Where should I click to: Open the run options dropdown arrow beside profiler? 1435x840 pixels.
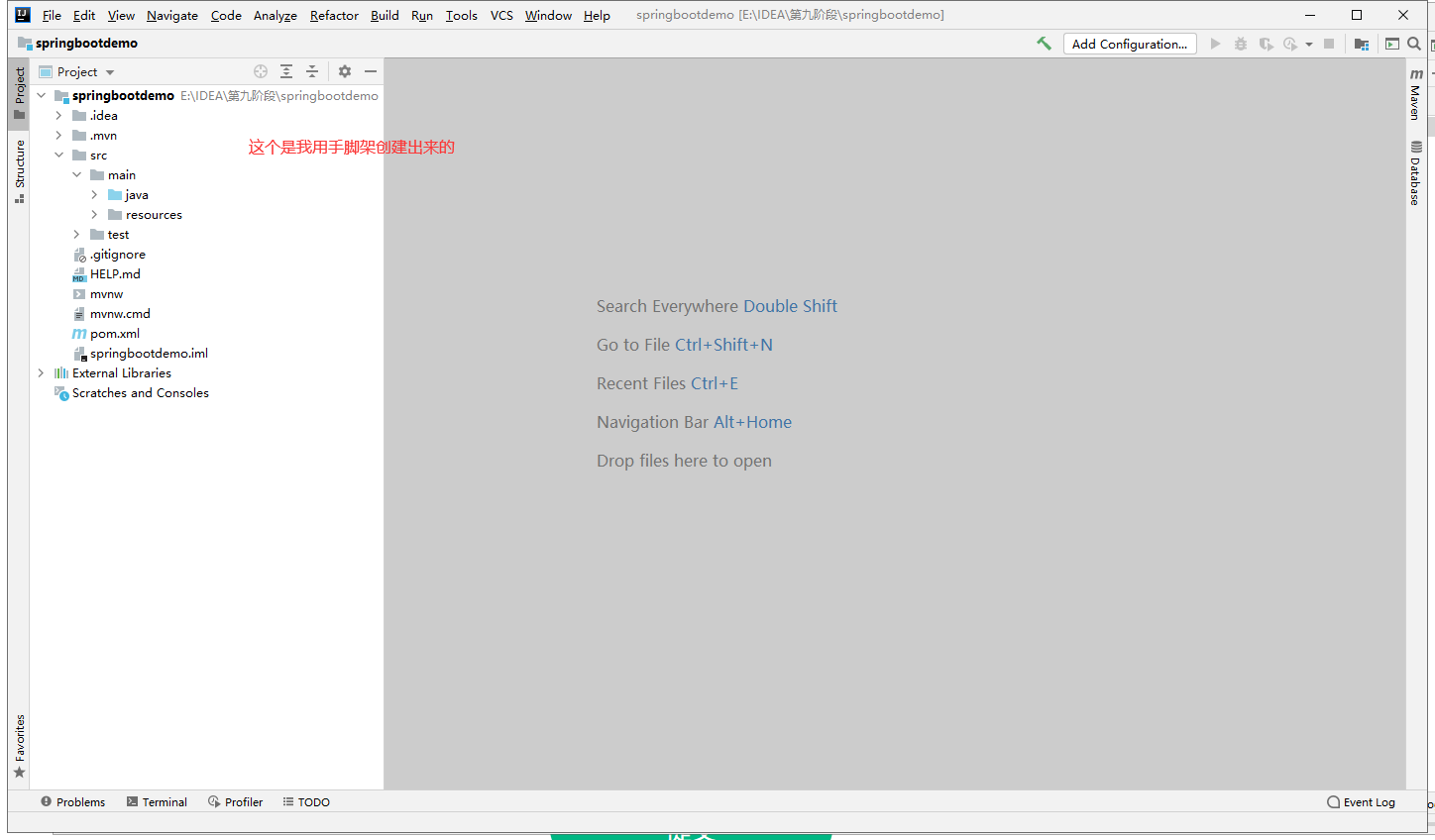pyautogui.click(x=1309, y=45)
